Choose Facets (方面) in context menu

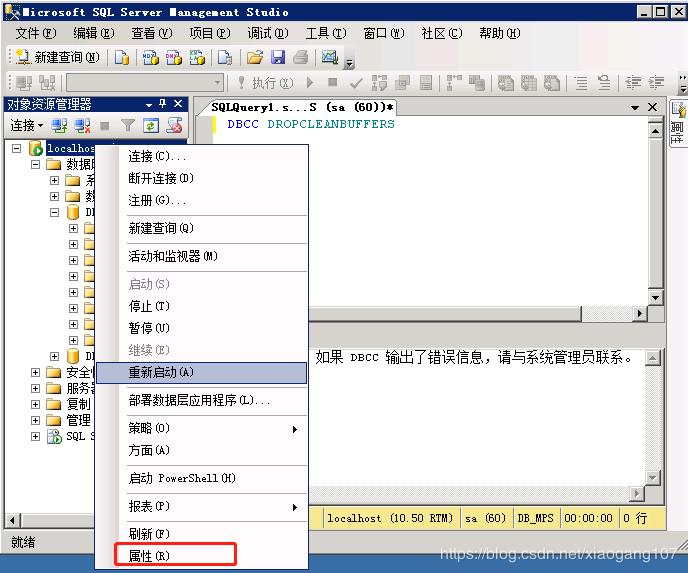tap(202, 450)
